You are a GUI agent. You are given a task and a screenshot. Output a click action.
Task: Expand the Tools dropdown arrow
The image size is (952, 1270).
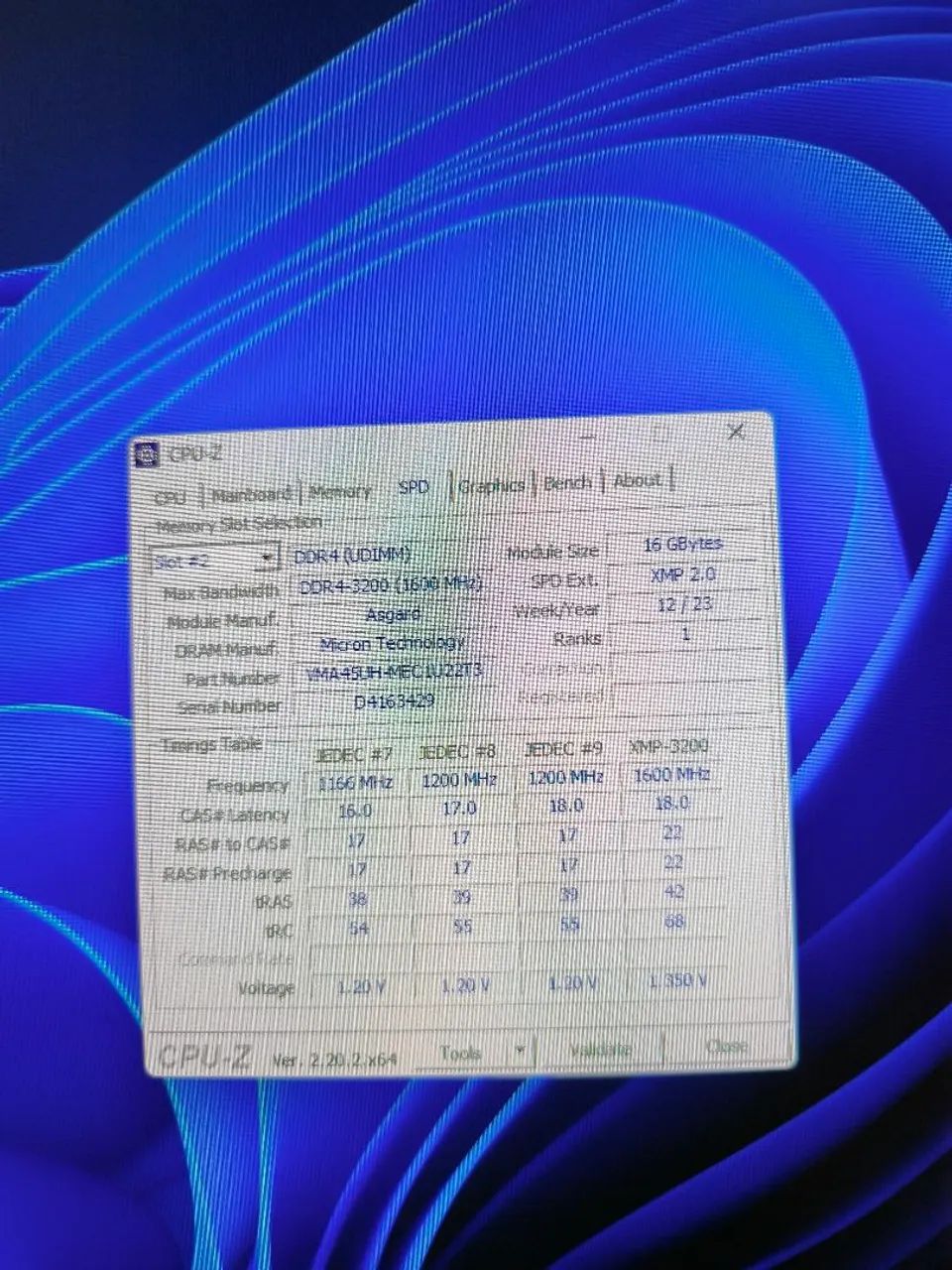point(520,1051)
